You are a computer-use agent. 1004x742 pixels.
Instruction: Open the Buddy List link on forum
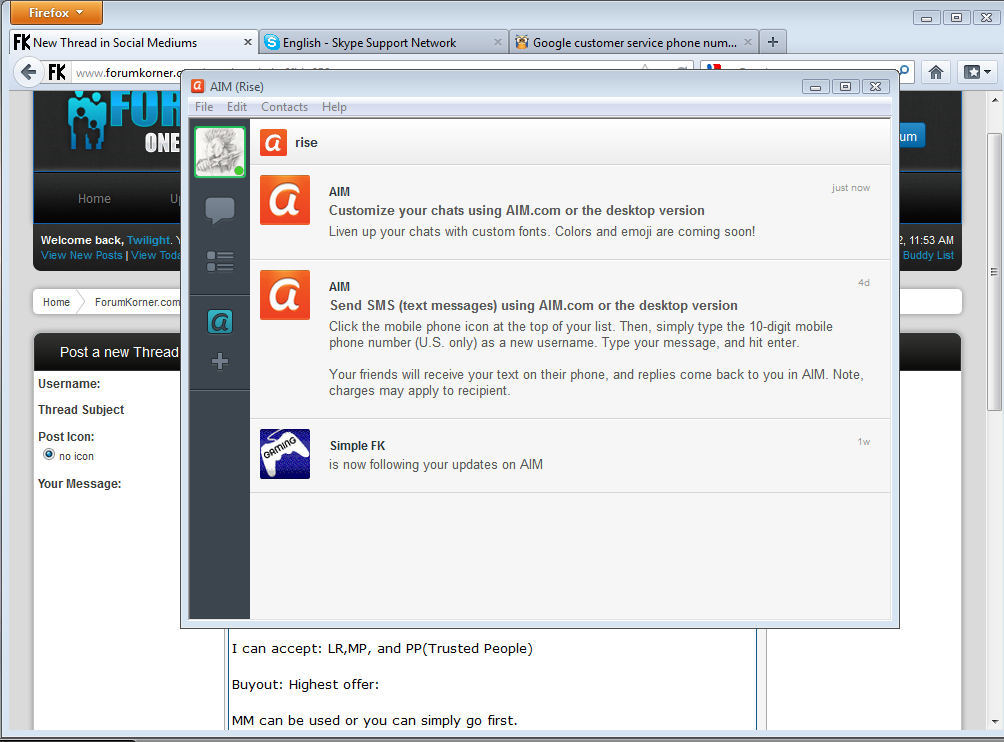pyautogui.click(x=928, y=255)
